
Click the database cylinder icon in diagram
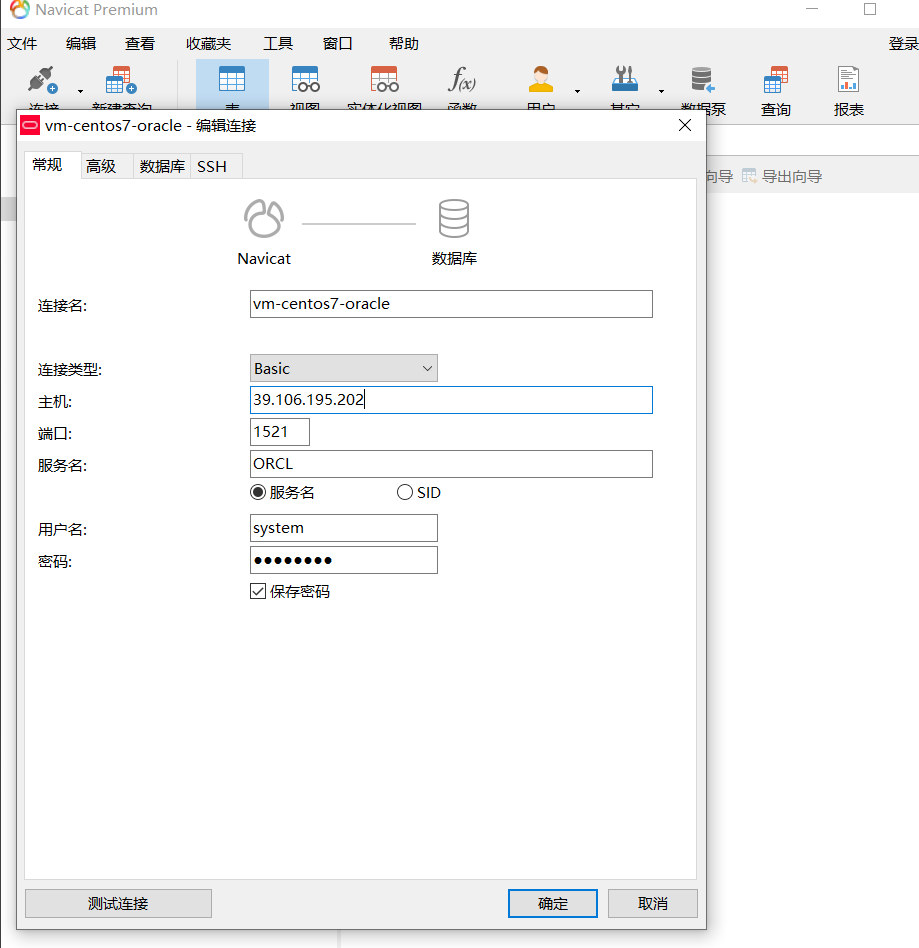coord(453,218)
